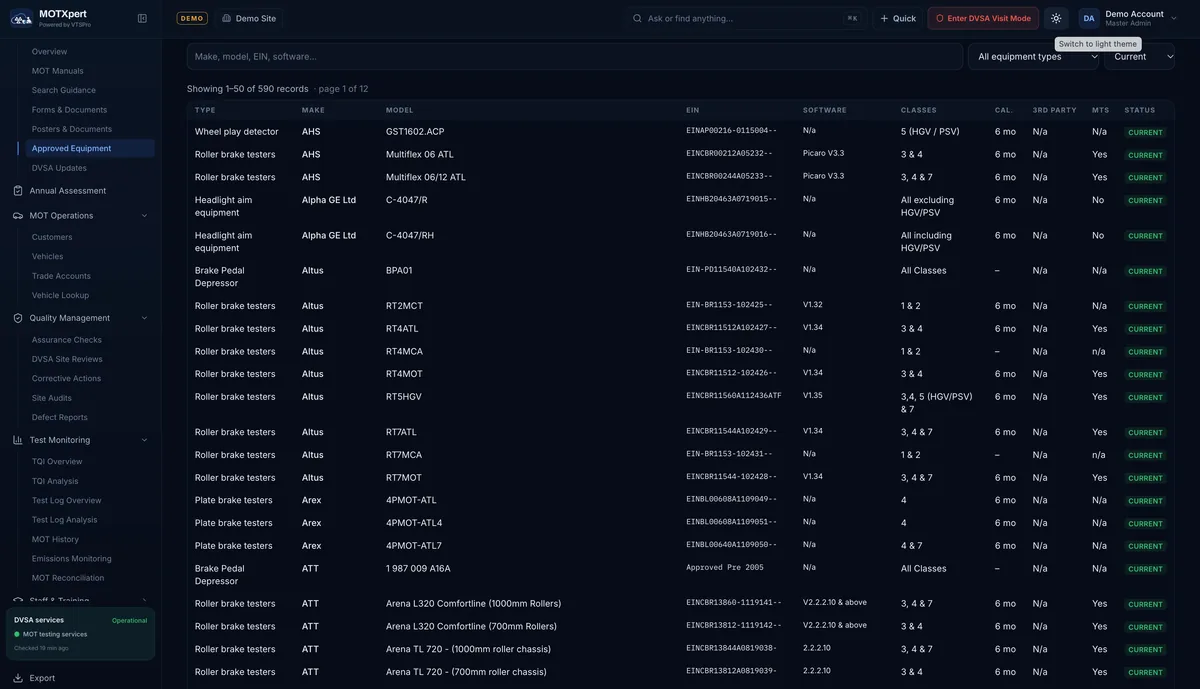
Task: Click Enter DVSA Visit Mode
Action: pyautogui.click(x=983, y=18)
